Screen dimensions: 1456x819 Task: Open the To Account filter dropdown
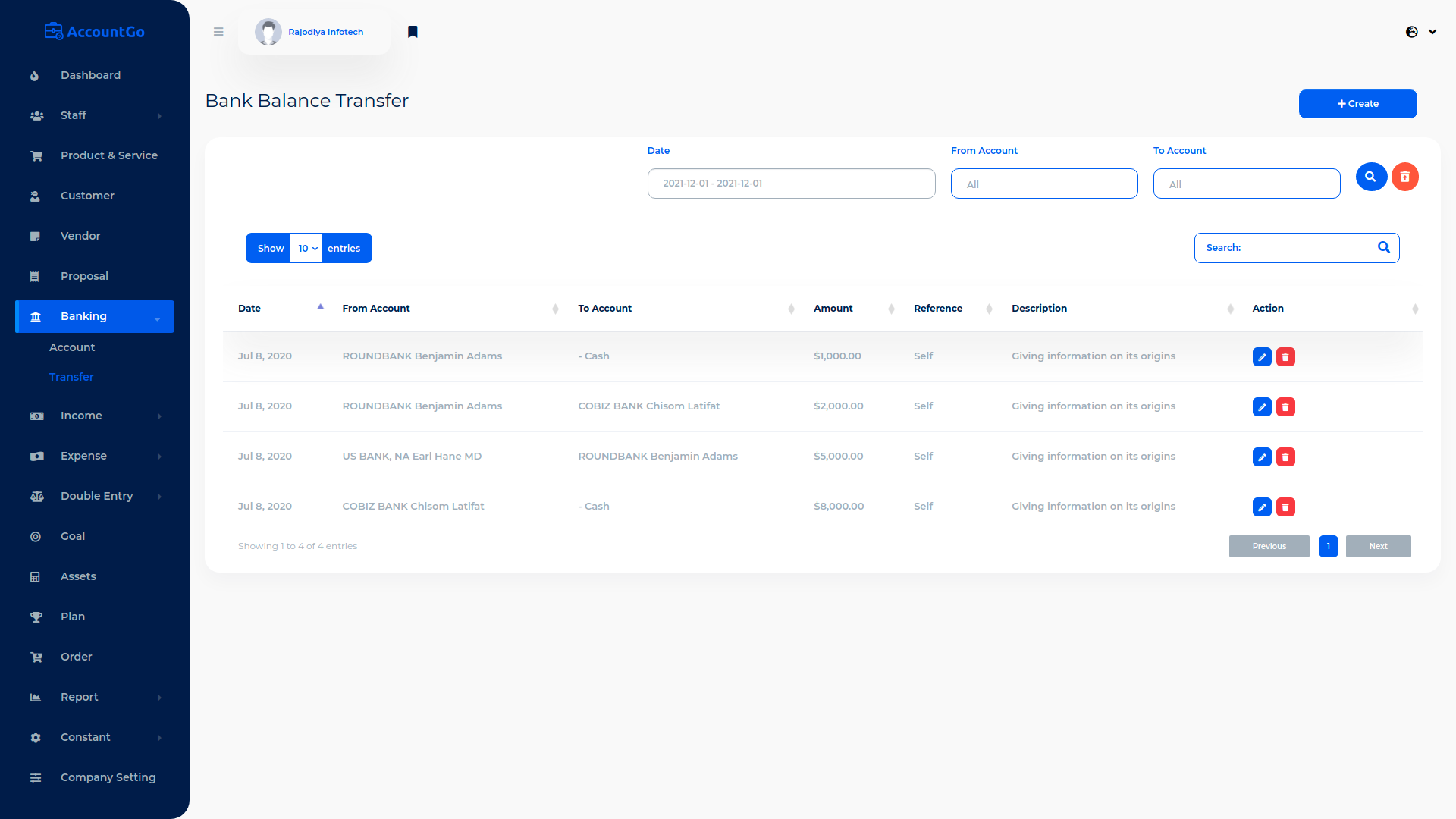coord(1247,184)
